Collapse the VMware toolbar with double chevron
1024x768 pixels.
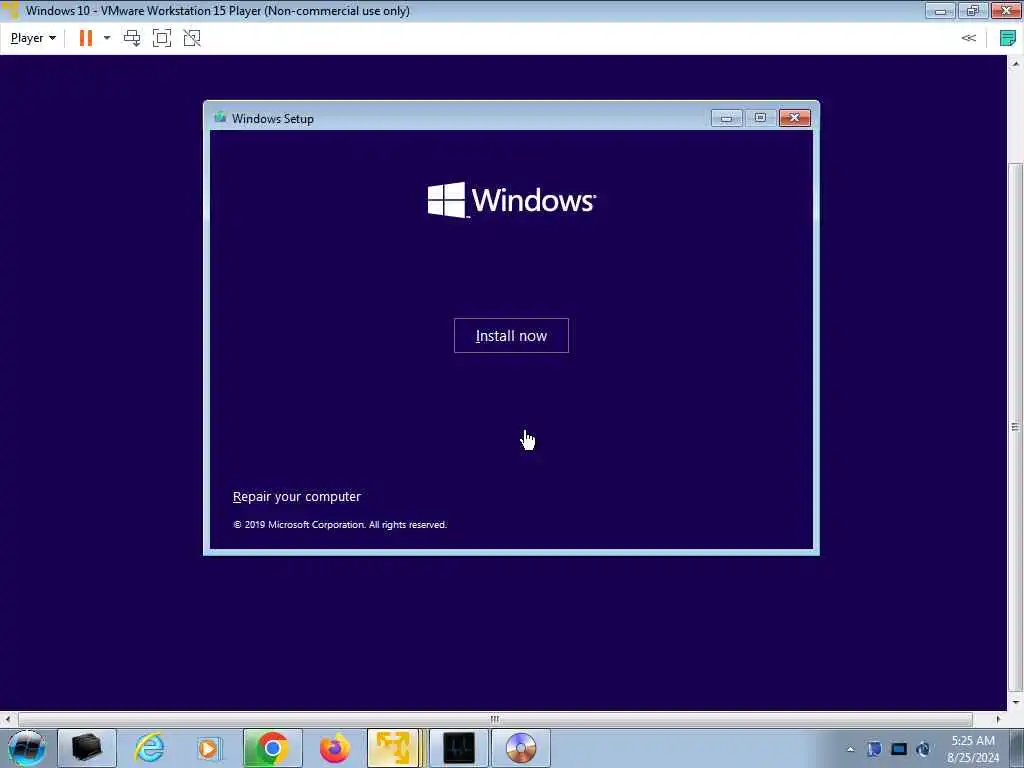[968, 38]
